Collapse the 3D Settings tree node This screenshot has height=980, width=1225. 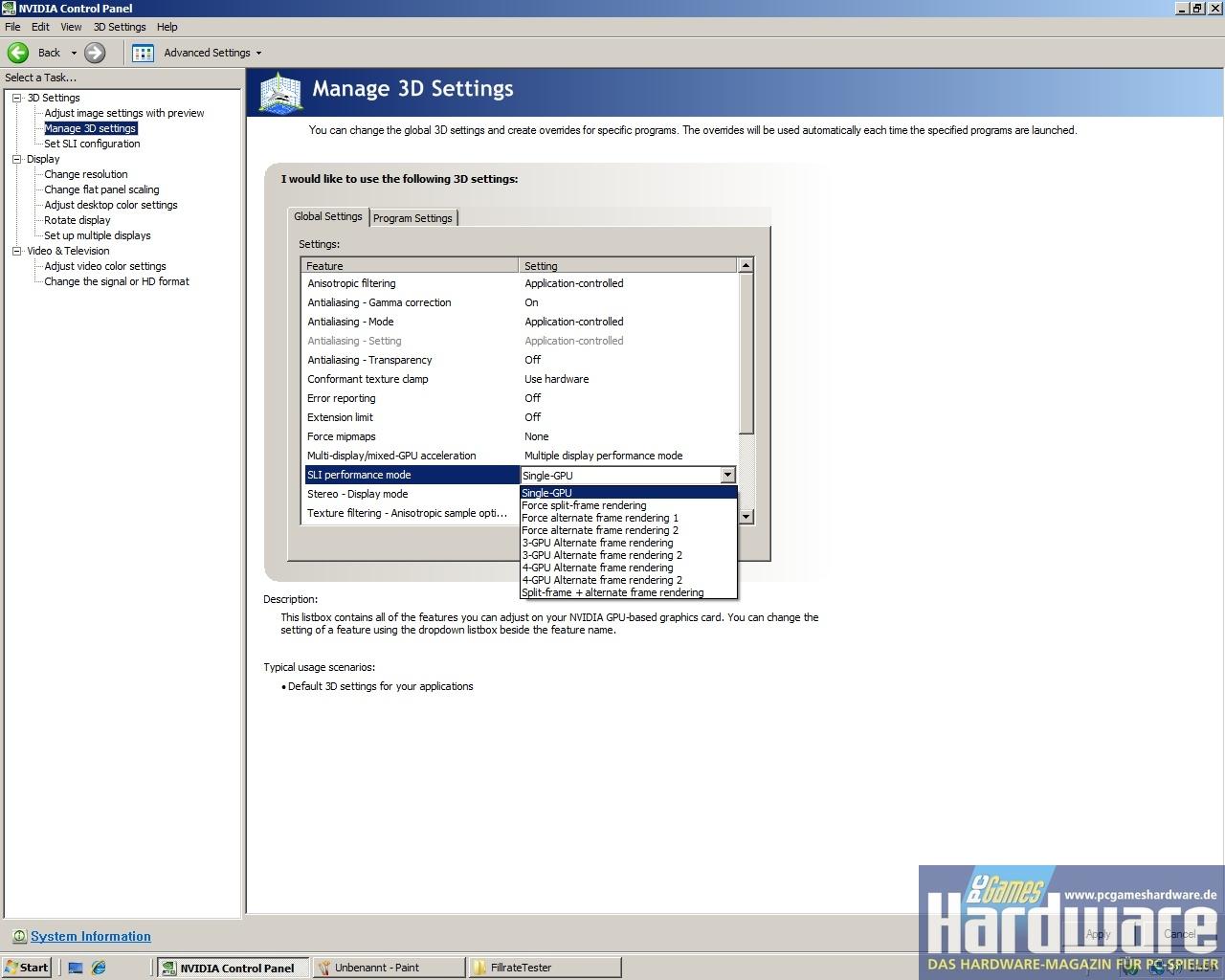[16, 98]
